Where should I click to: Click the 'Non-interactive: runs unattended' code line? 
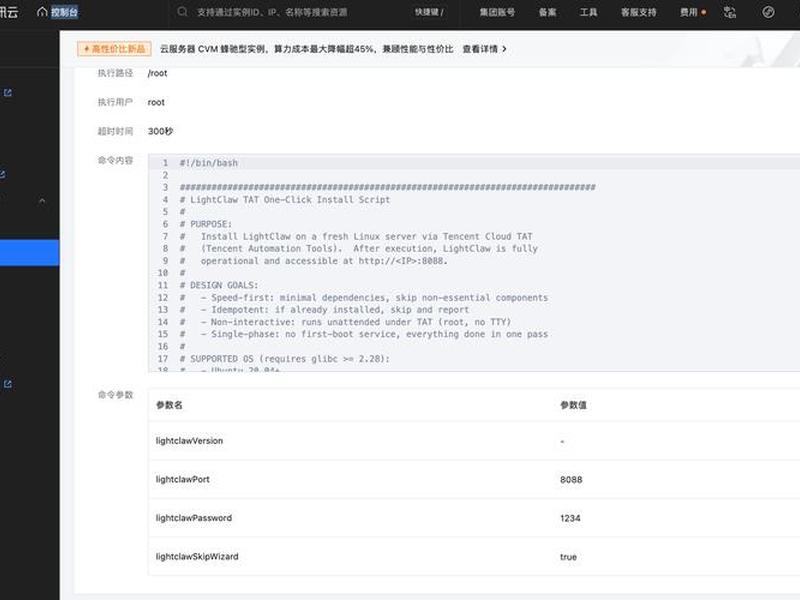(x=345, y=322)
